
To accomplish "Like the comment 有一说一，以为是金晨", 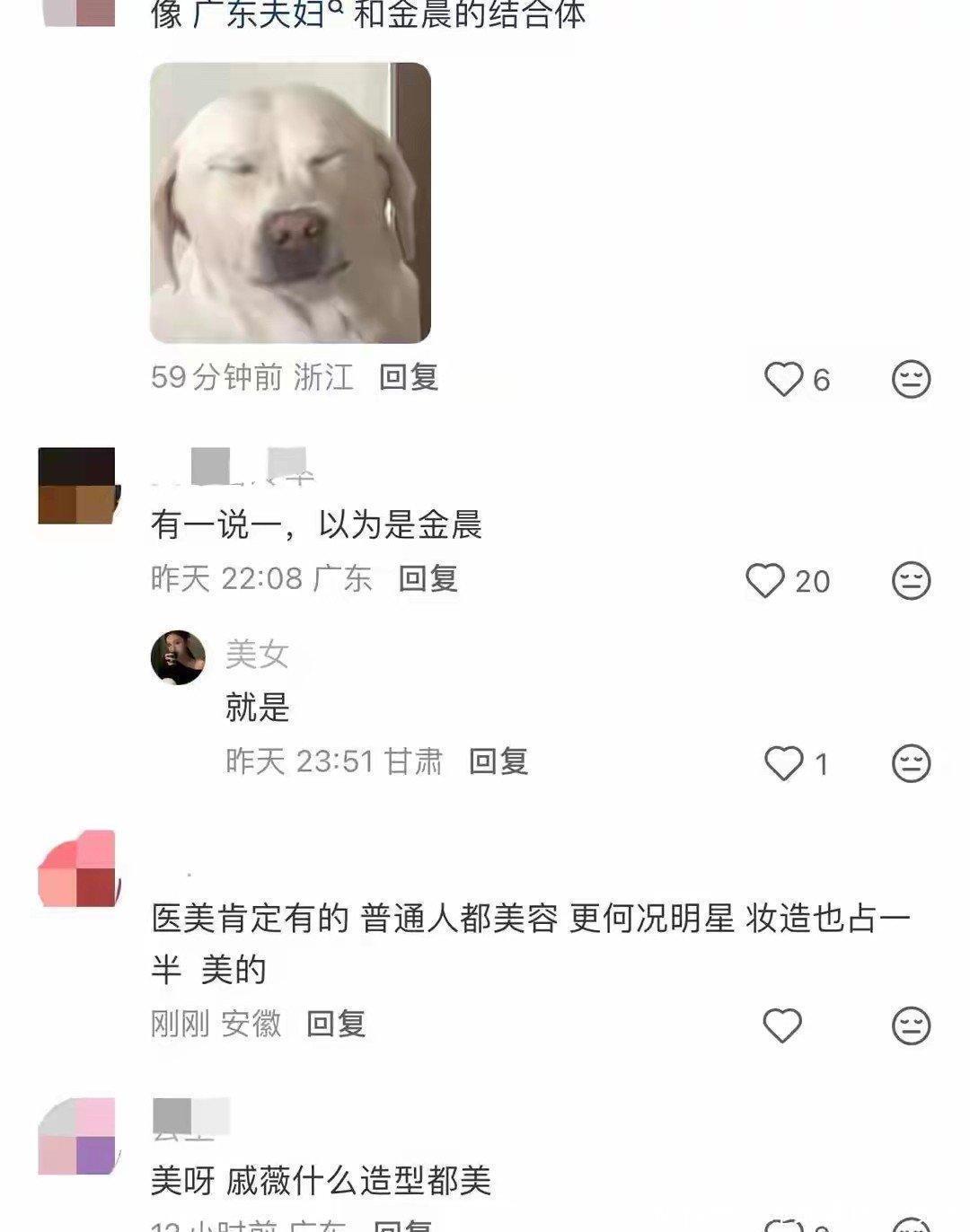I will coord(765,580).
